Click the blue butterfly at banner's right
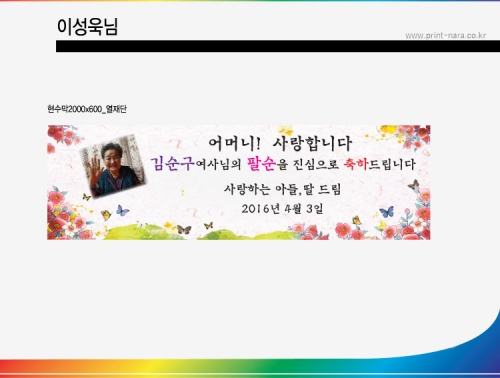This screenshot has width=500, height=378. (387, 212)
